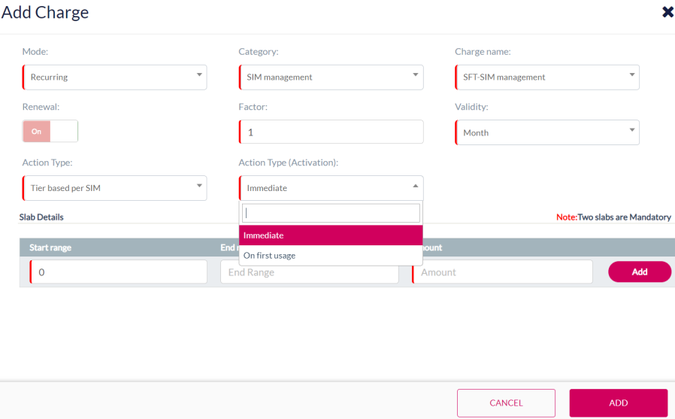Image resolution: width=675 pixels, height=419 pixels.
Task: Open the Mode dropdown showing Recurring
Action: tap(114, 77)
